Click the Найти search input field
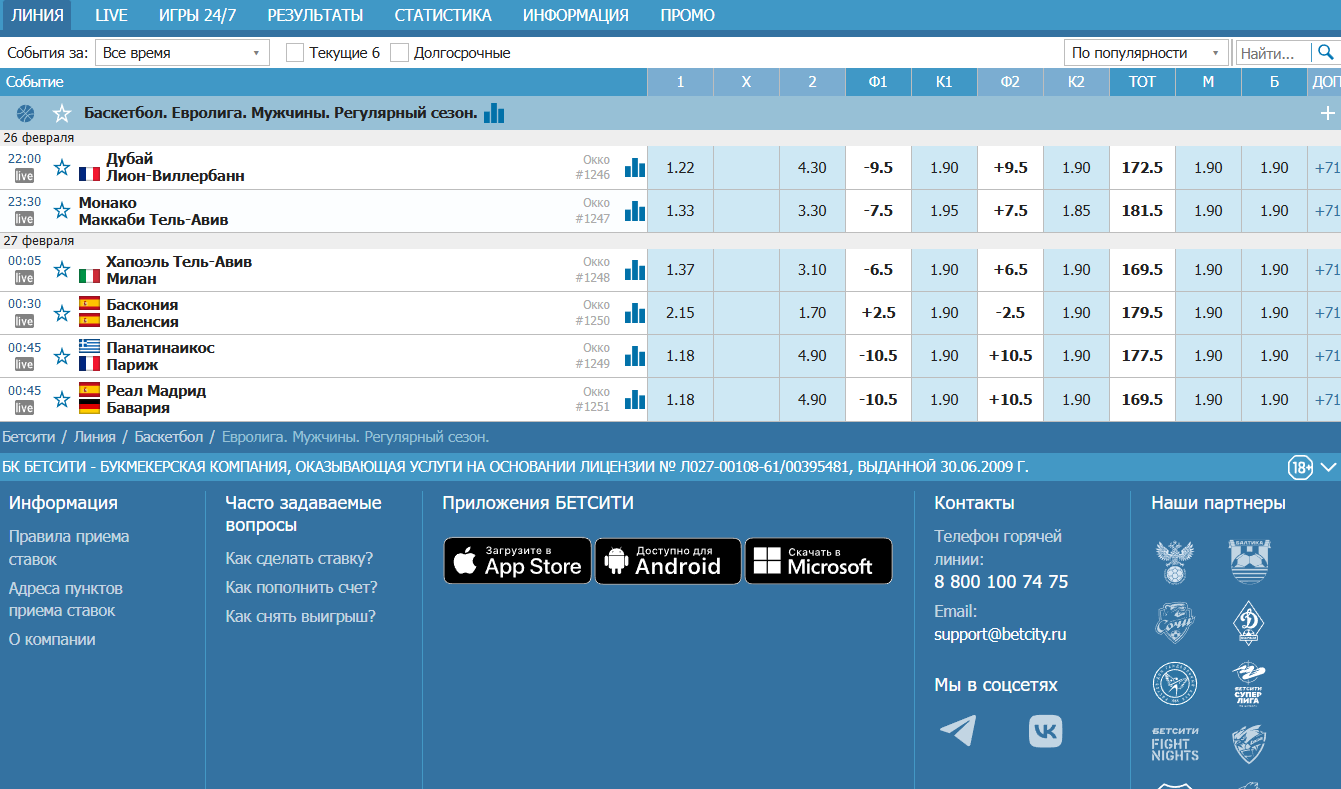1341x789 pixels. coord(1274,53)
